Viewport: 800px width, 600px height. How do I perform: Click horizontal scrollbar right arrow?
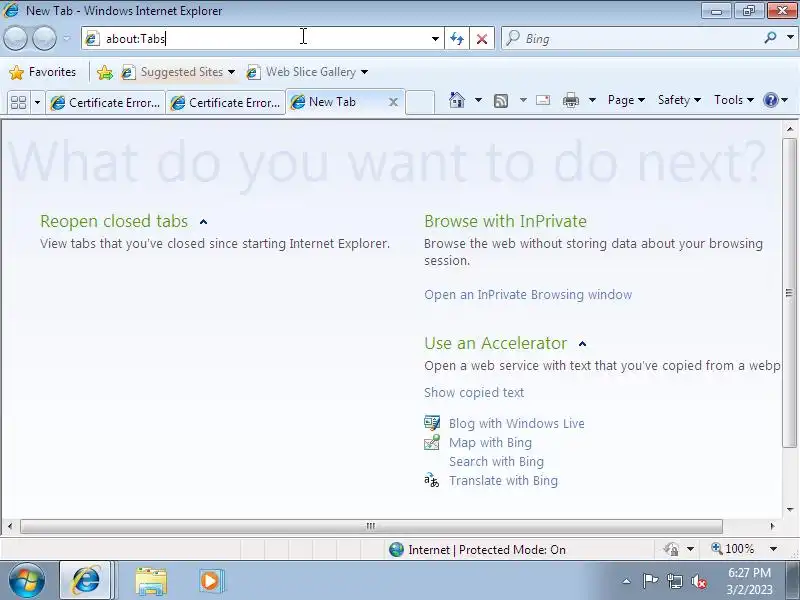pyautogui.click(x=772, y=526)
